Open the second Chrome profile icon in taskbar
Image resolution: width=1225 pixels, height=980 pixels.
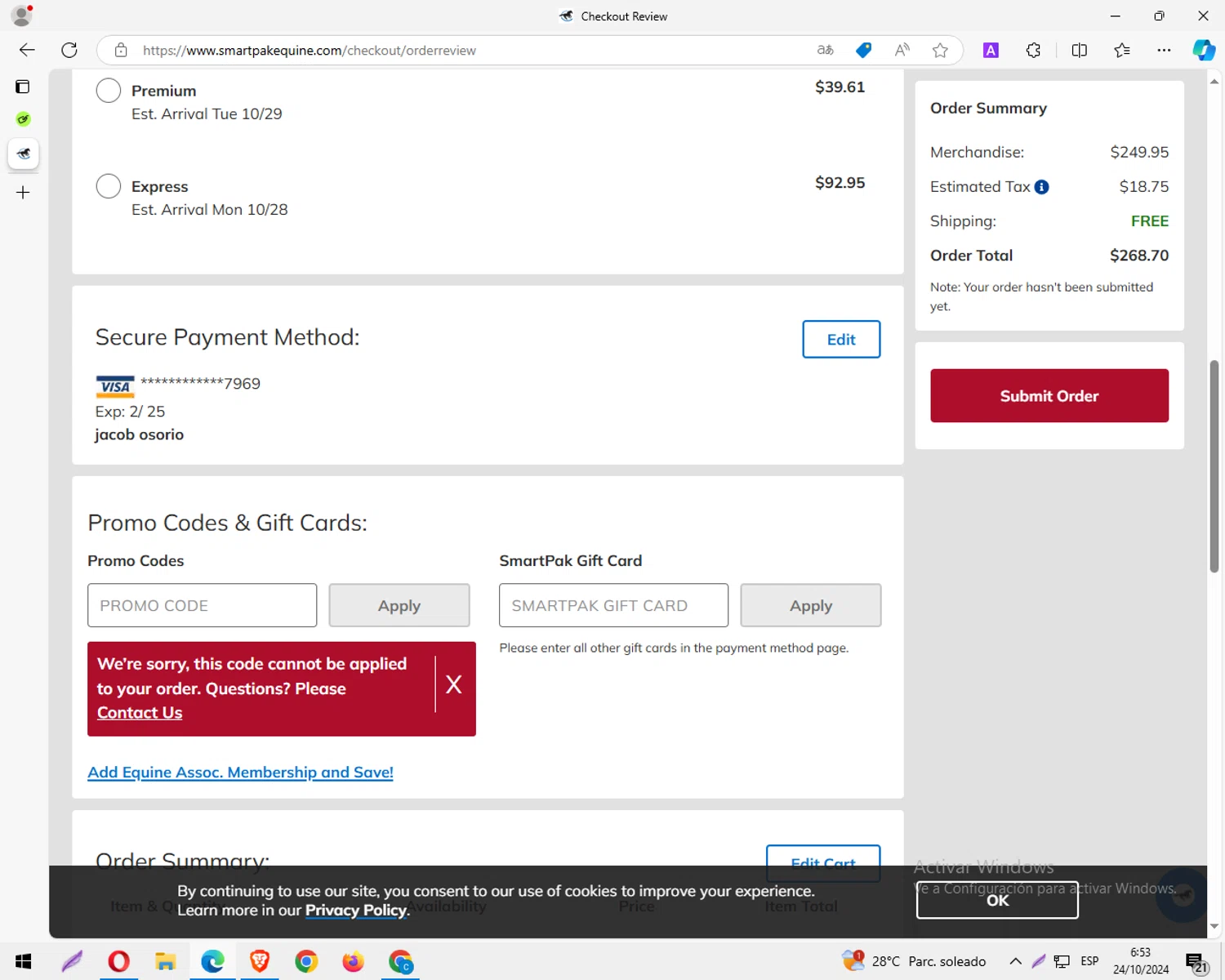pyautogui.click(x=400, y=961)
